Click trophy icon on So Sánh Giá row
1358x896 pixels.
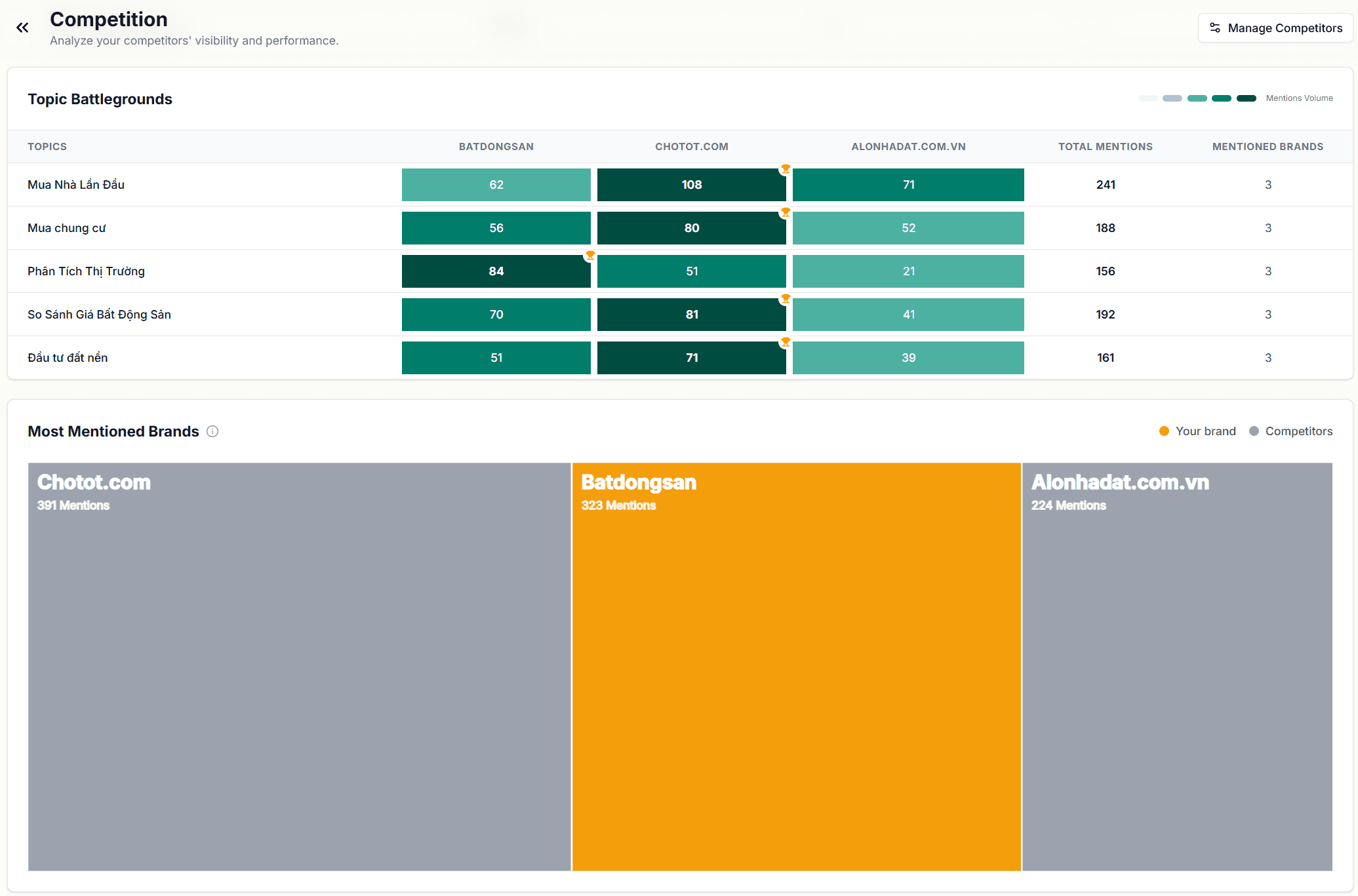click(785, 299)
